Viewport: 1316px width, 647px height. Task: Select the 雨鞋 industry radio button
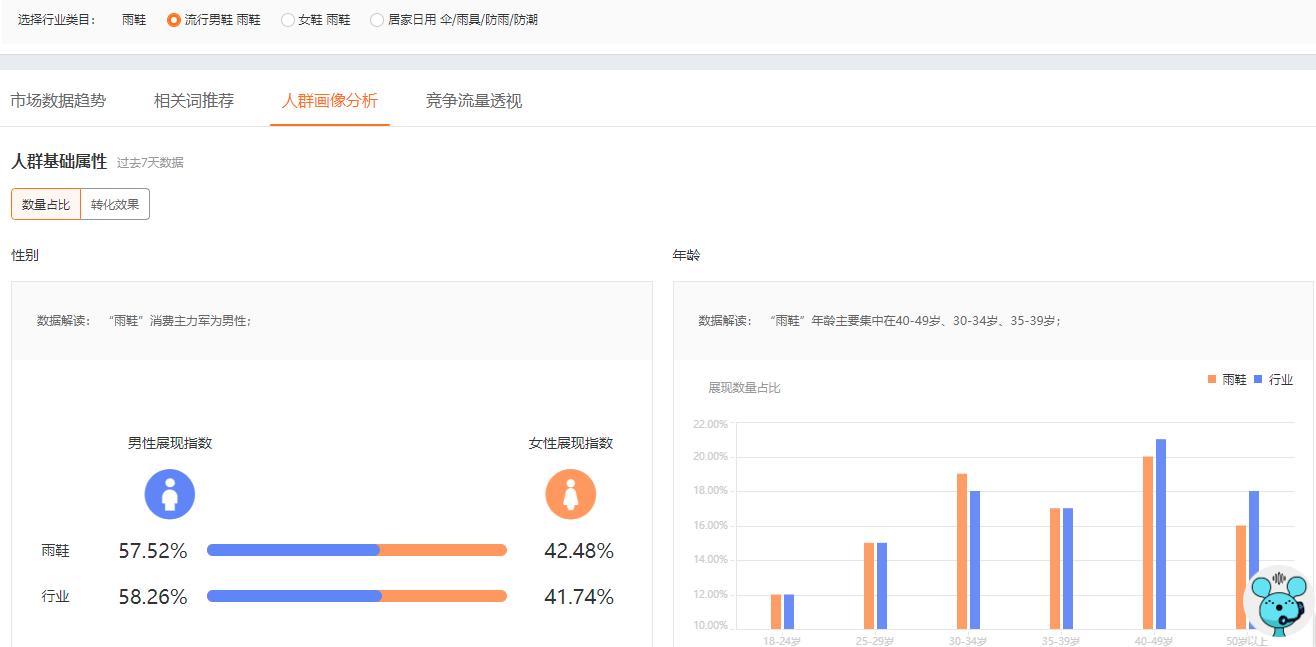point(133,19)
